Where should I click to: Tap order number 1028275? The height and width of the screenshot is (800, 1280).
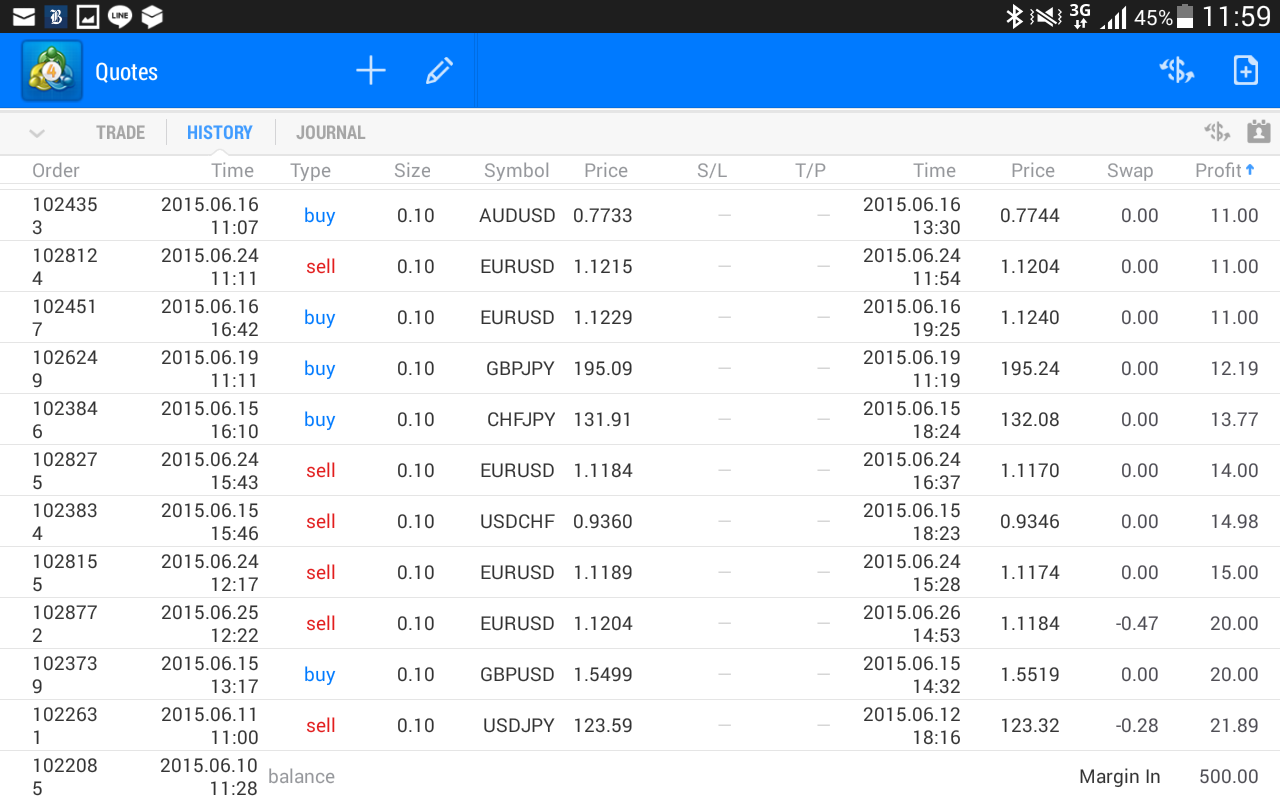click(x=65, y=470)
